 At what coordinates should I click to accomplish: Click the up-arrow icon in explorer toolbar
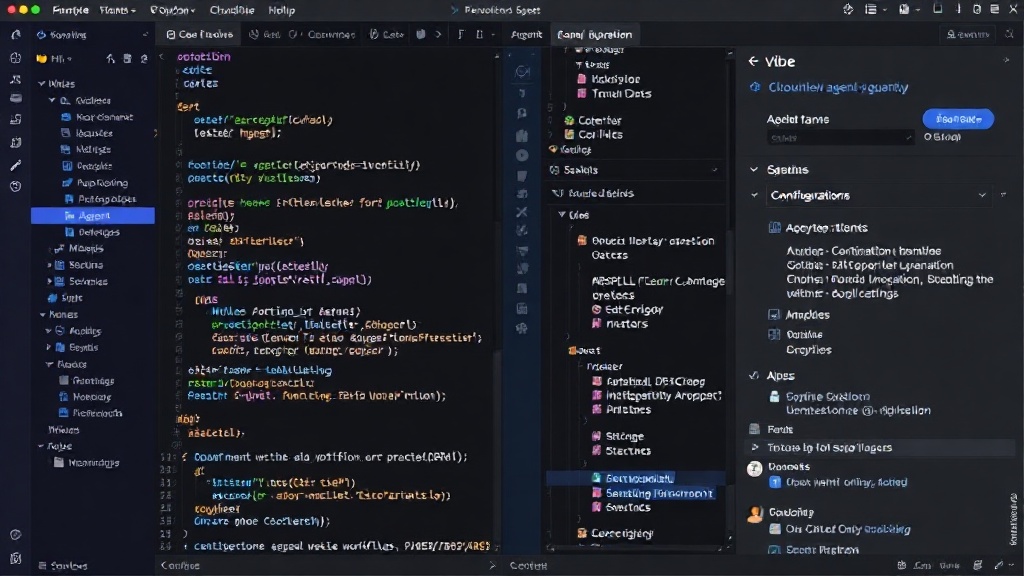click(x=110, y=58)
